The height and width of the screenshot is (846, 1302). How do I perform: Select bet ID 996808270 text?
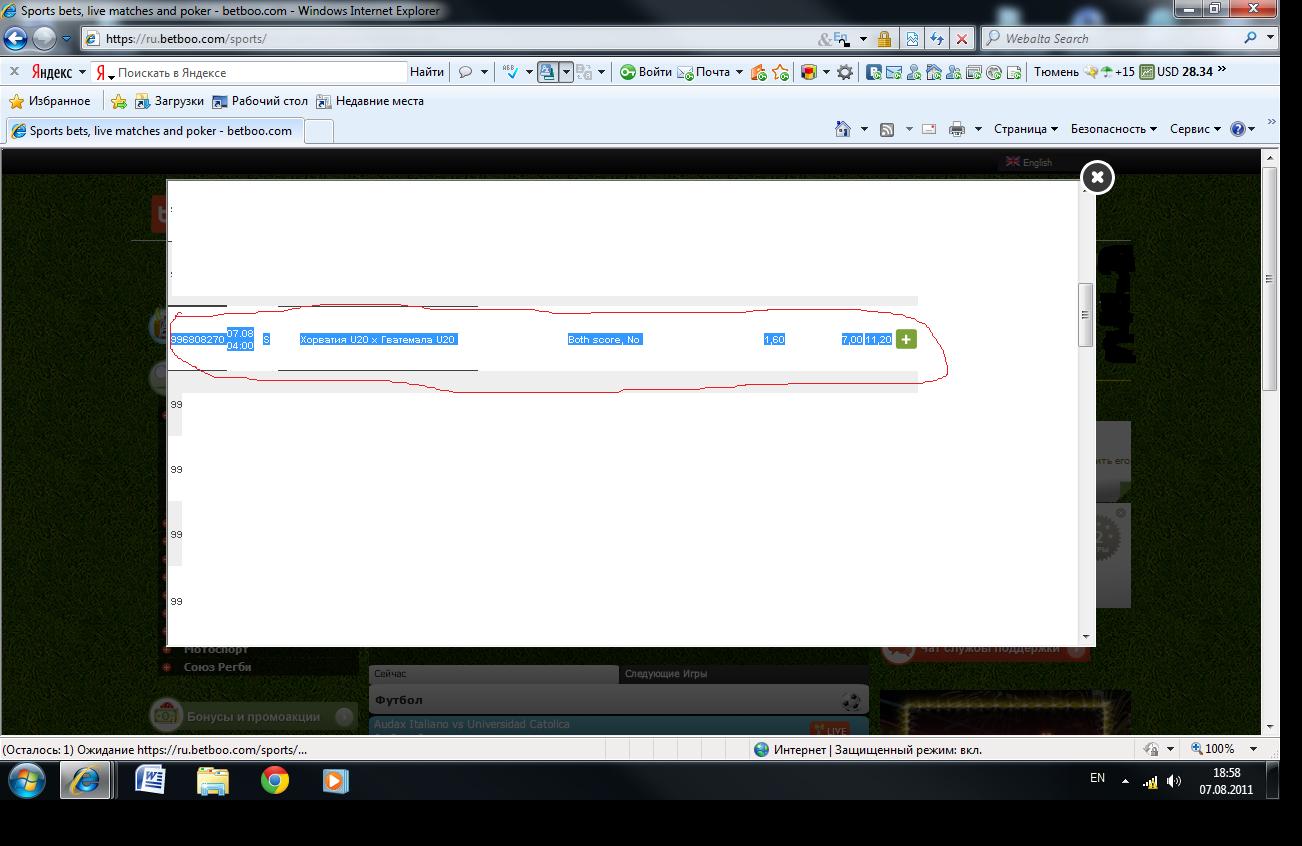pyautogui.click(x=197, y=340)
